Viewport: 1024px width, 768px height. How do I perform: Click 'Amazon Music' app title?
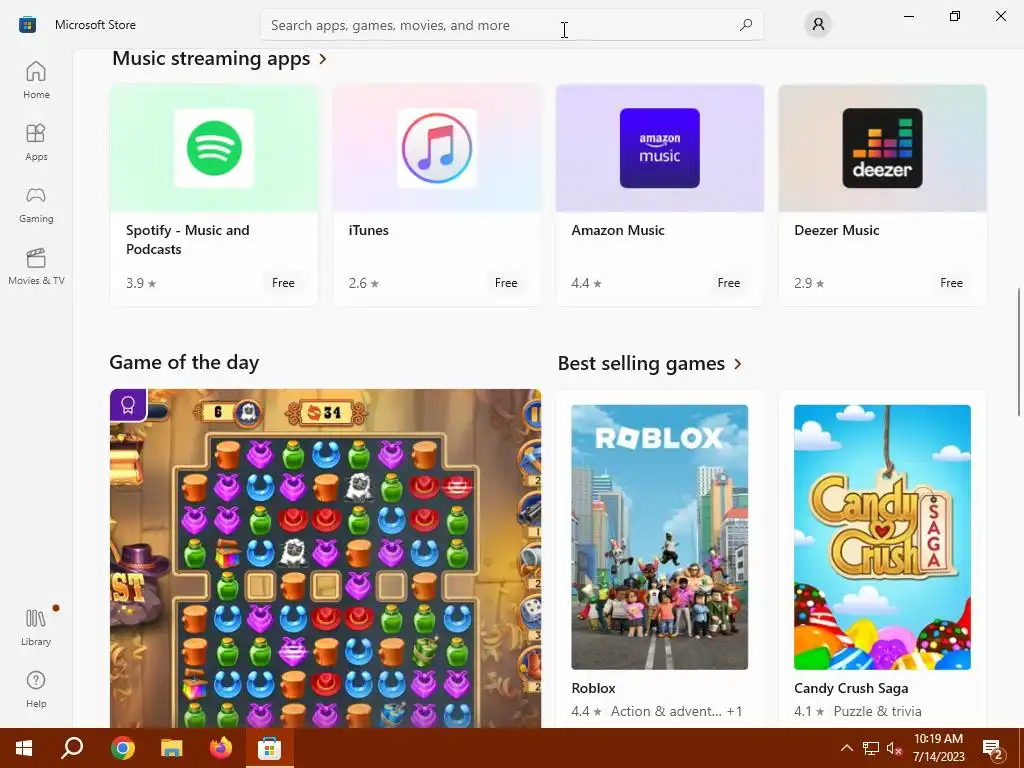click(x=618, y=230)
